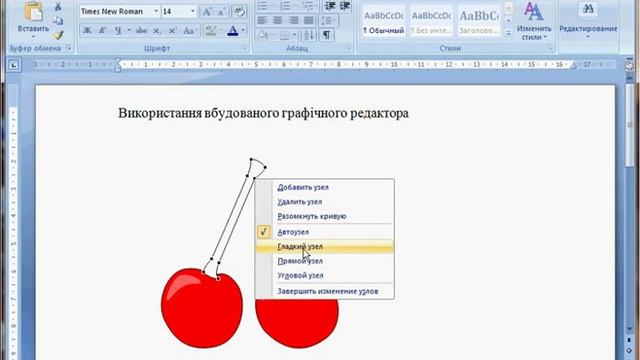Screen dimensions: 640x360
Task: Apply the Обычный style
Action: pos(383,21)
